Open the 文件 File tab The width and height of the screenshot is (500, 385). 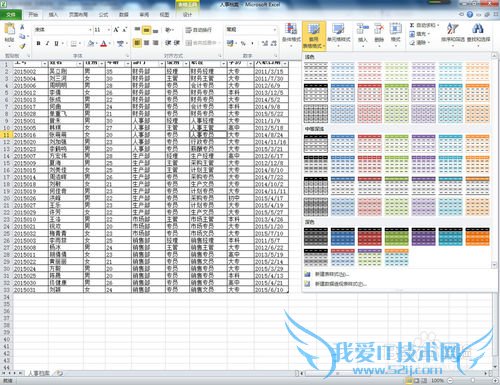(x=11, y=15)
